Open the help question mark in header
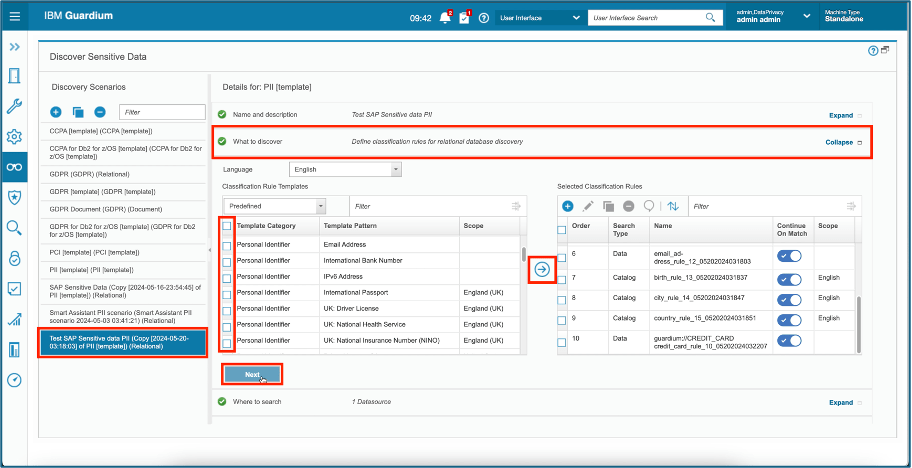This screenshot has height=468, width=912. tap(483, 18)
